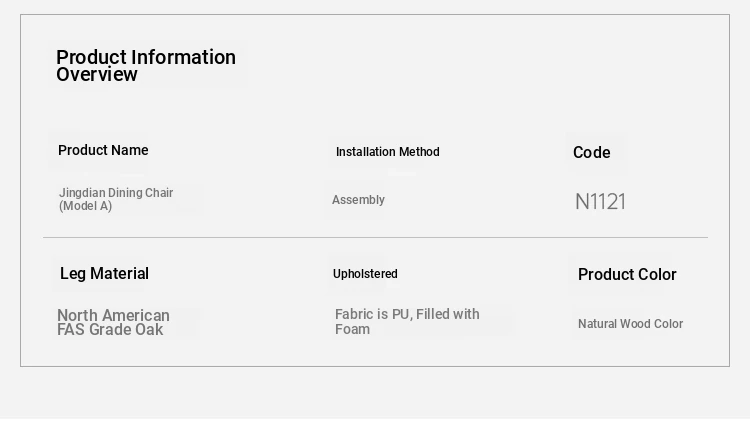Viewport: 750px width, 446px height.
Task: Select the Upholstered label
Action: coord(365,274)
